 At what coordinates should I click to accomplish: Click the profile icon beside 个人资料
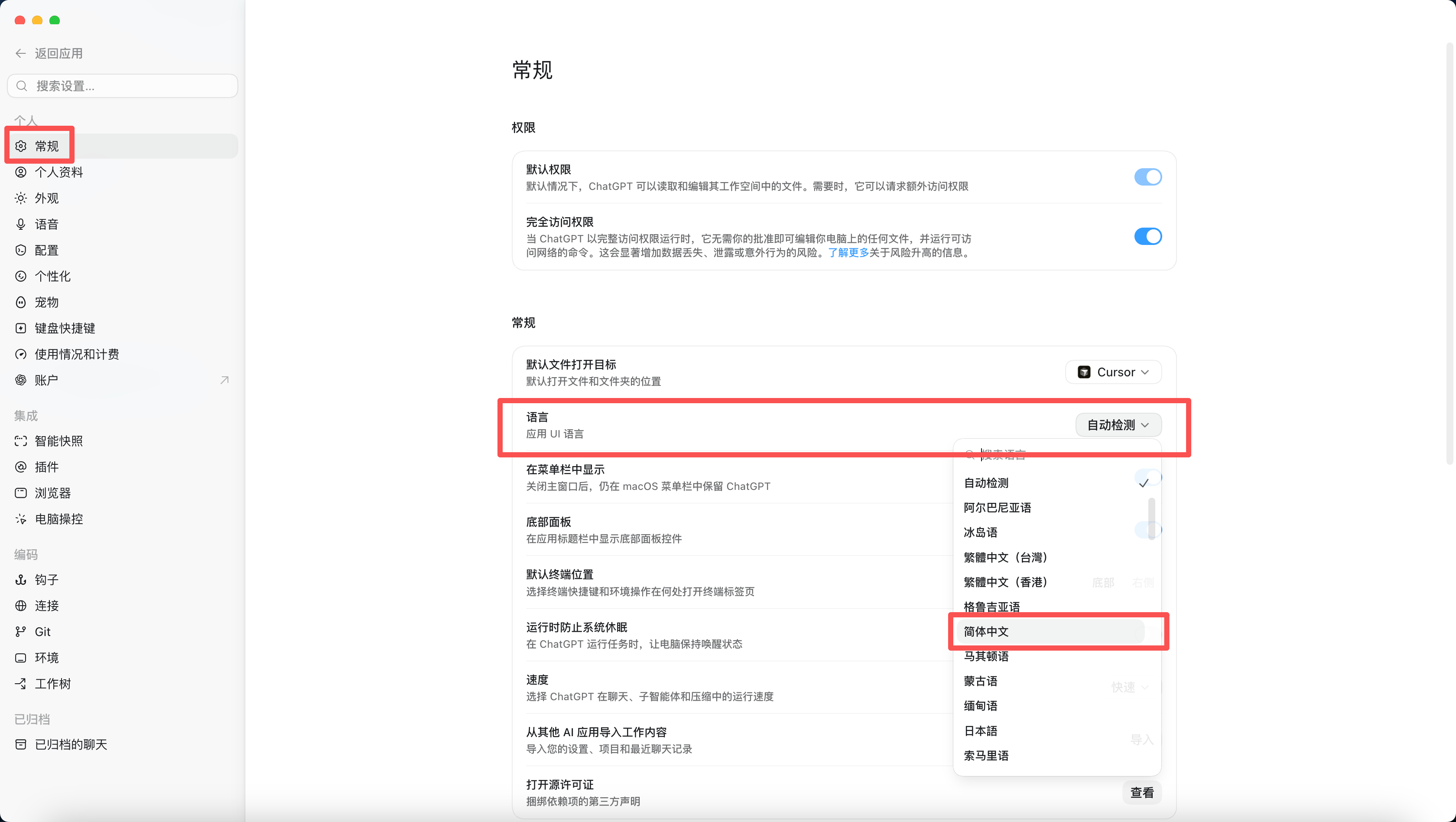point(21,173)
